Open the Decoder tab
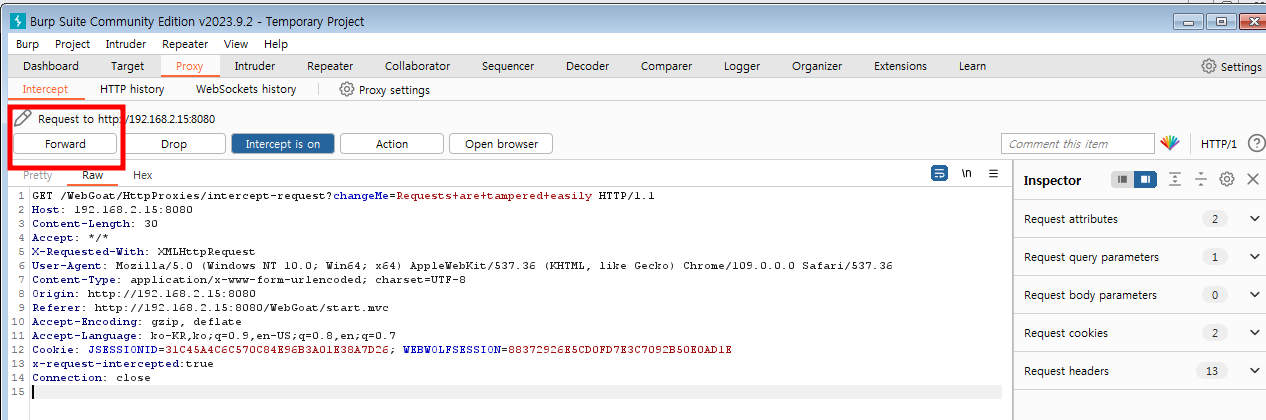The image size is (1266, 420). click(587, 66)
